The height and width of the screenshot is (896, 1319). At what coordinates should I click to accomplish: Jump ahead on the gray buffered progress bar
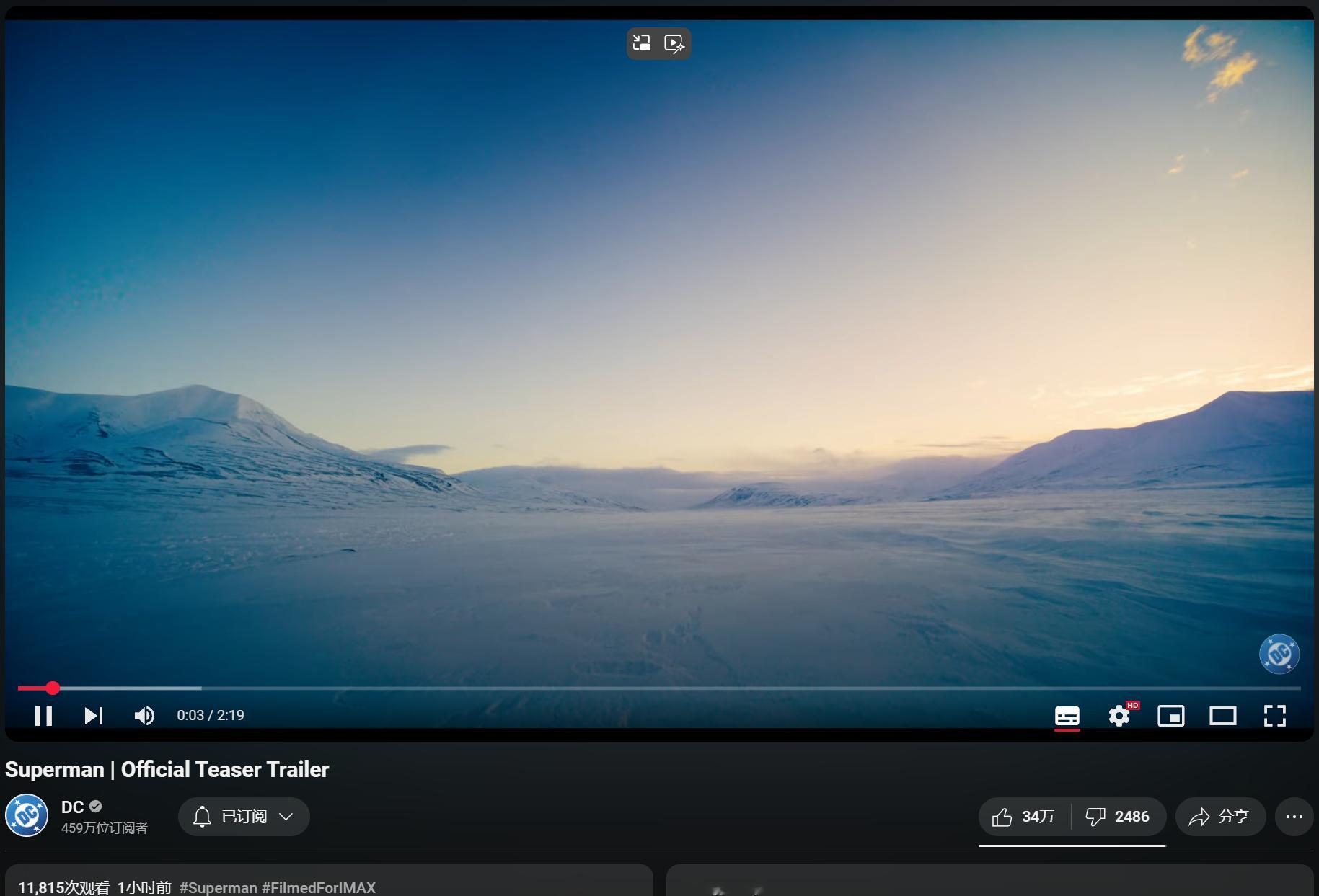point(130,688)
